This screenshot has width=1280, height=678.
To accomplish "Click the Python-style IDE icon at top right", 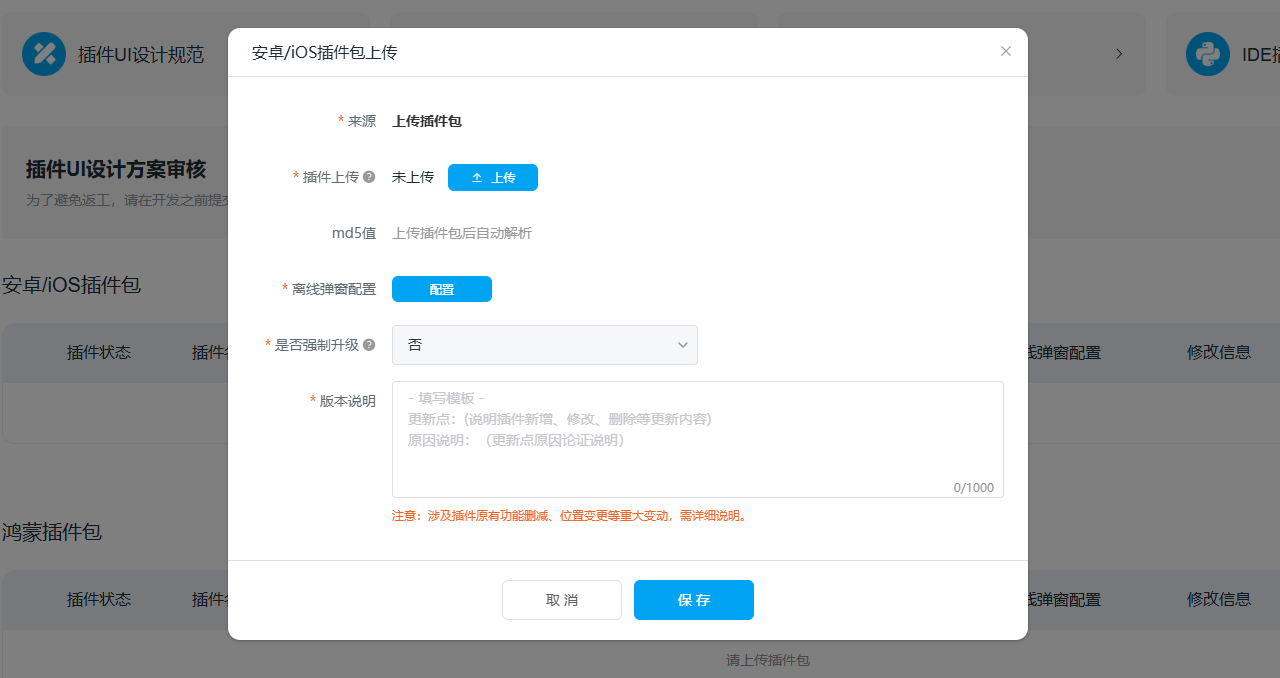I will [1207, 54].
